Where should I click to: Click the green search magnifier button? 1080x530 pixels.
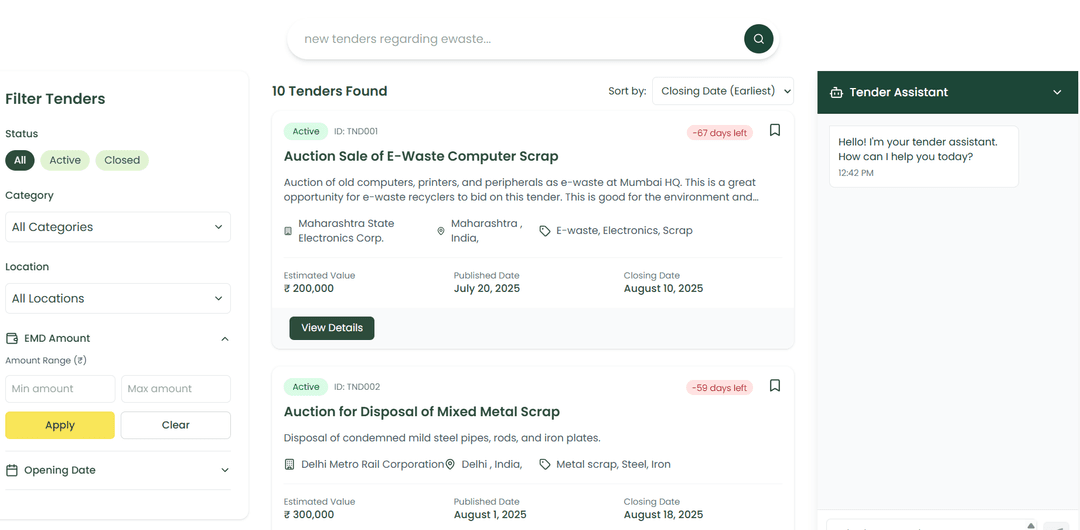[759, 39]
